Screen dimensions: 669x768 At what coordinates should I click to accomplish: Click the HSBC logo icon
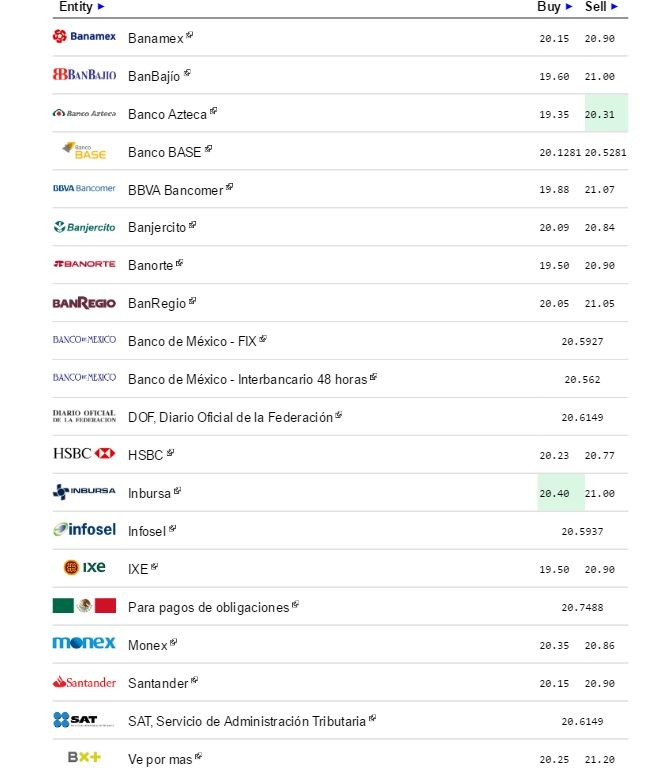point(84,454)
